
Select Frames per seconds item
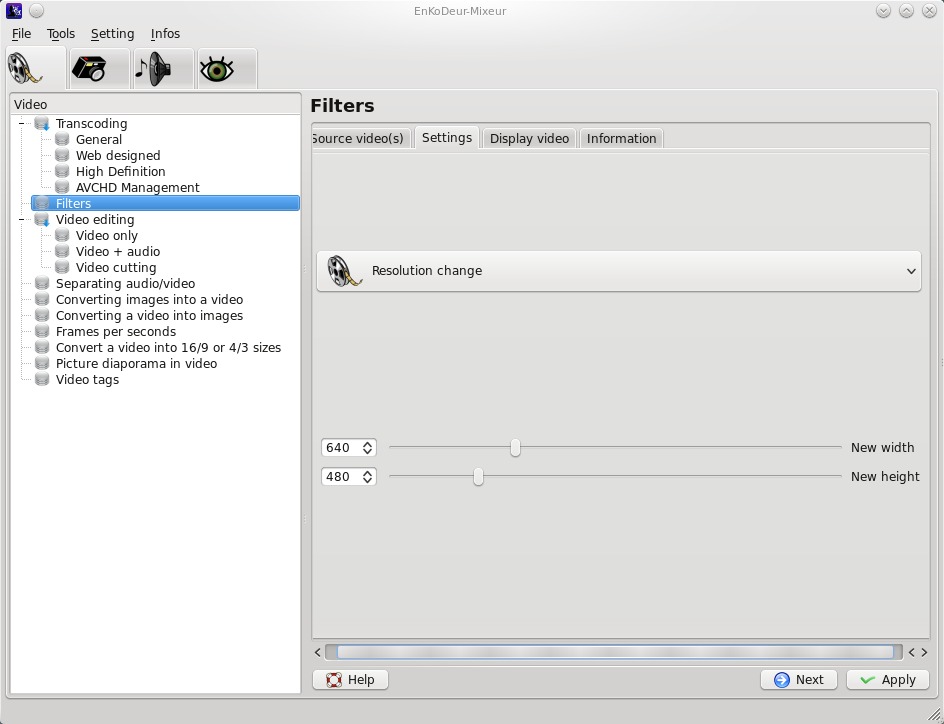[x=116, y=332]
